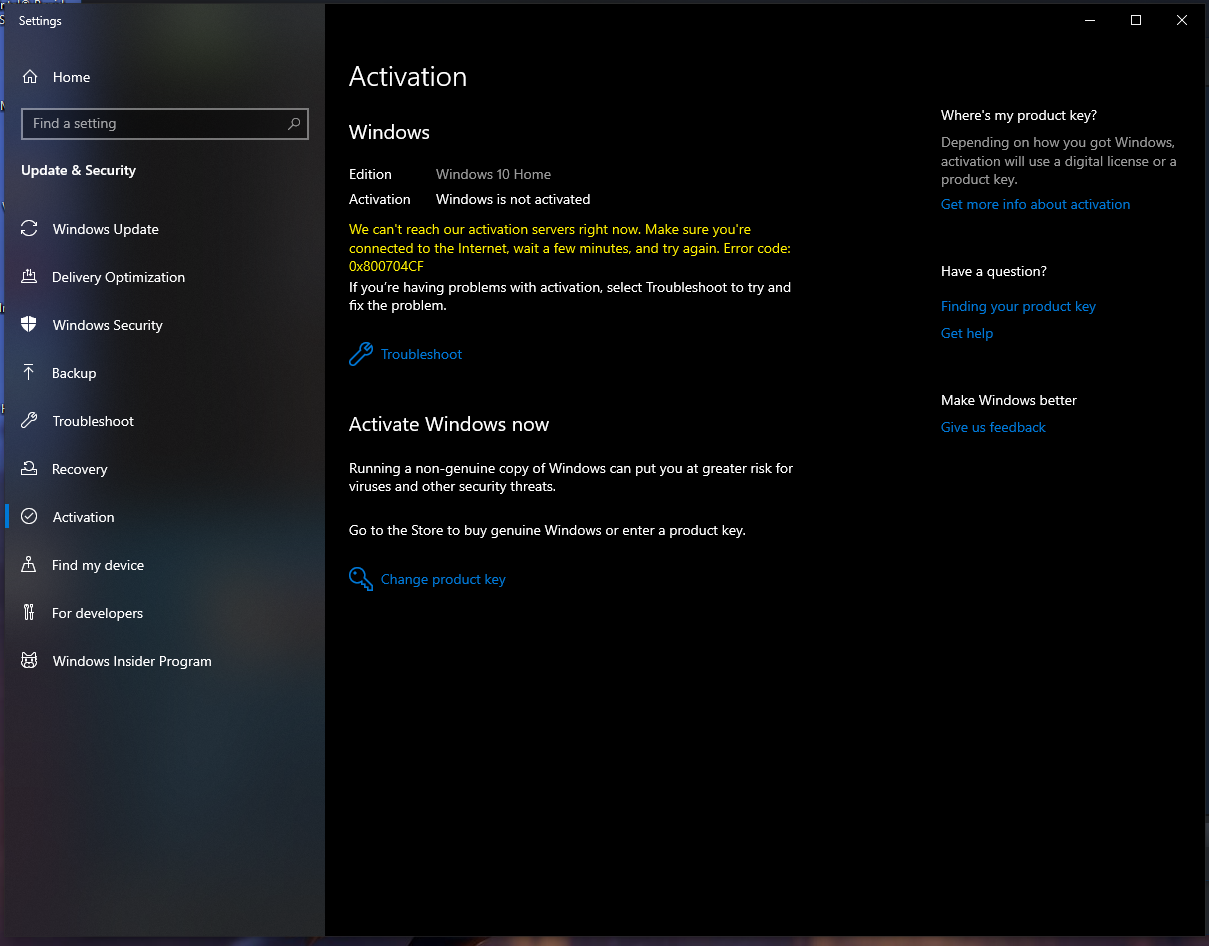Click the Activate Windows now heading

pos(449,424)
